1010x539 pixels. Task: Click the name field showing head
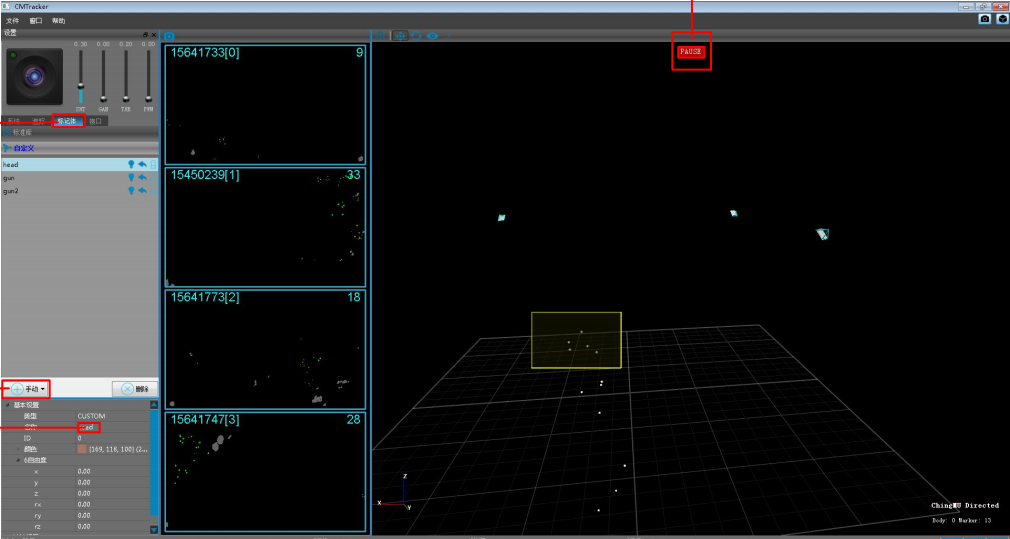point(113,427)
